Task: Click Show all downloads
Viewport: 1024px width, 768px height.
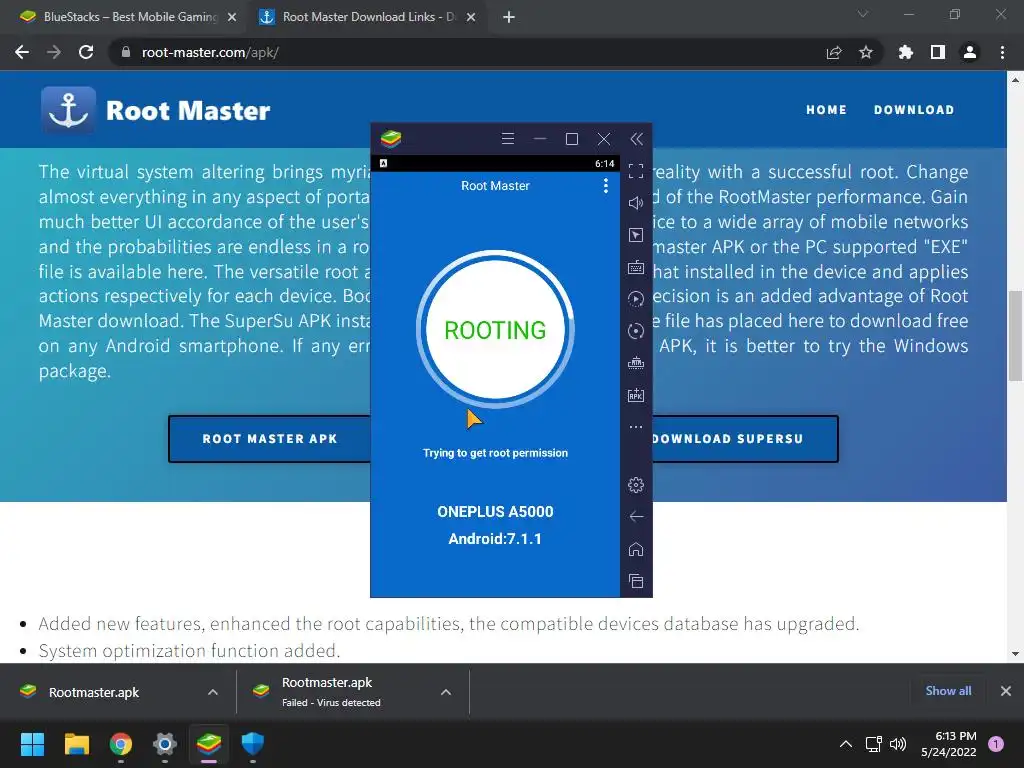Action: pyautogui.click(x=948, y=691)
